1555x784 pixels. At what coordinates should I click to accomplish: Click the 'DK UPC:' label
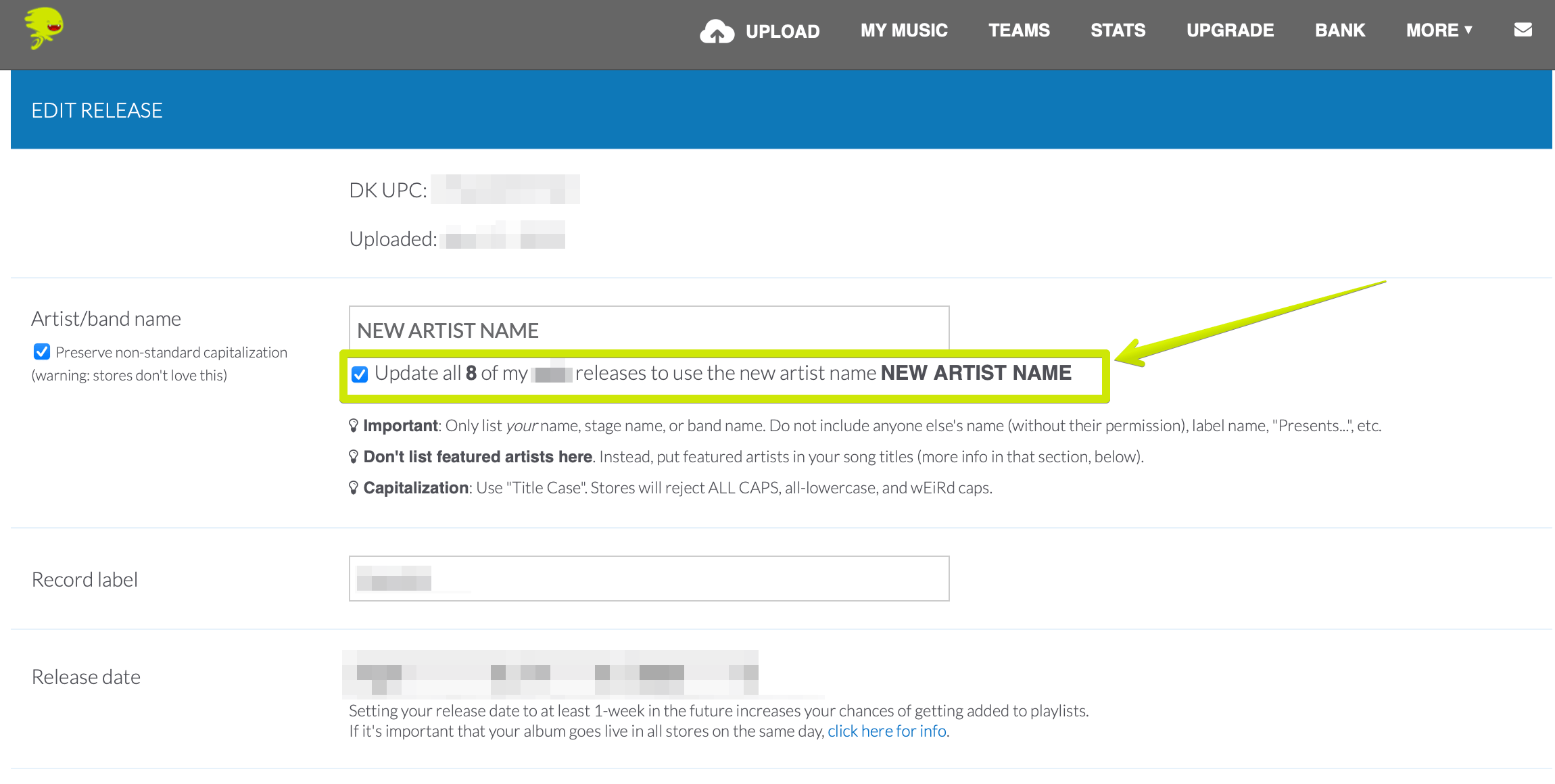coord(388,191)
